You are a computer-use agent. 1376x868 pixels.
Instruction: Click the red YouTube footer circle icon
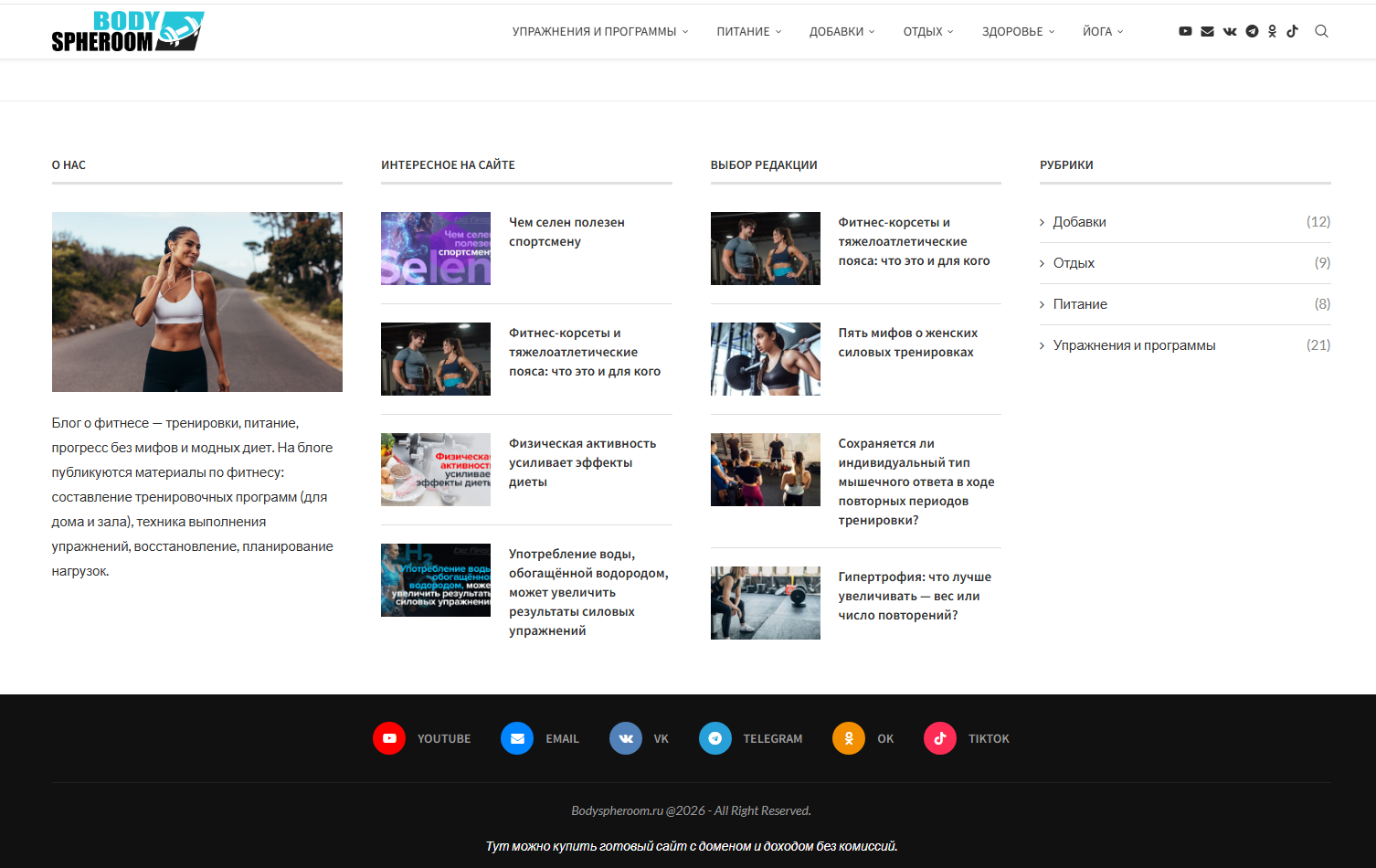[x=389, y=738]
